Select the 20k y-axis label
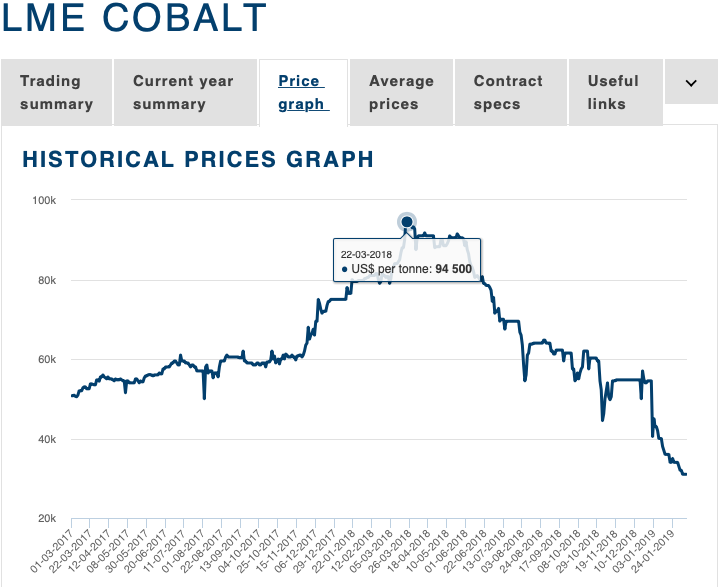 [x=46, y=519]
